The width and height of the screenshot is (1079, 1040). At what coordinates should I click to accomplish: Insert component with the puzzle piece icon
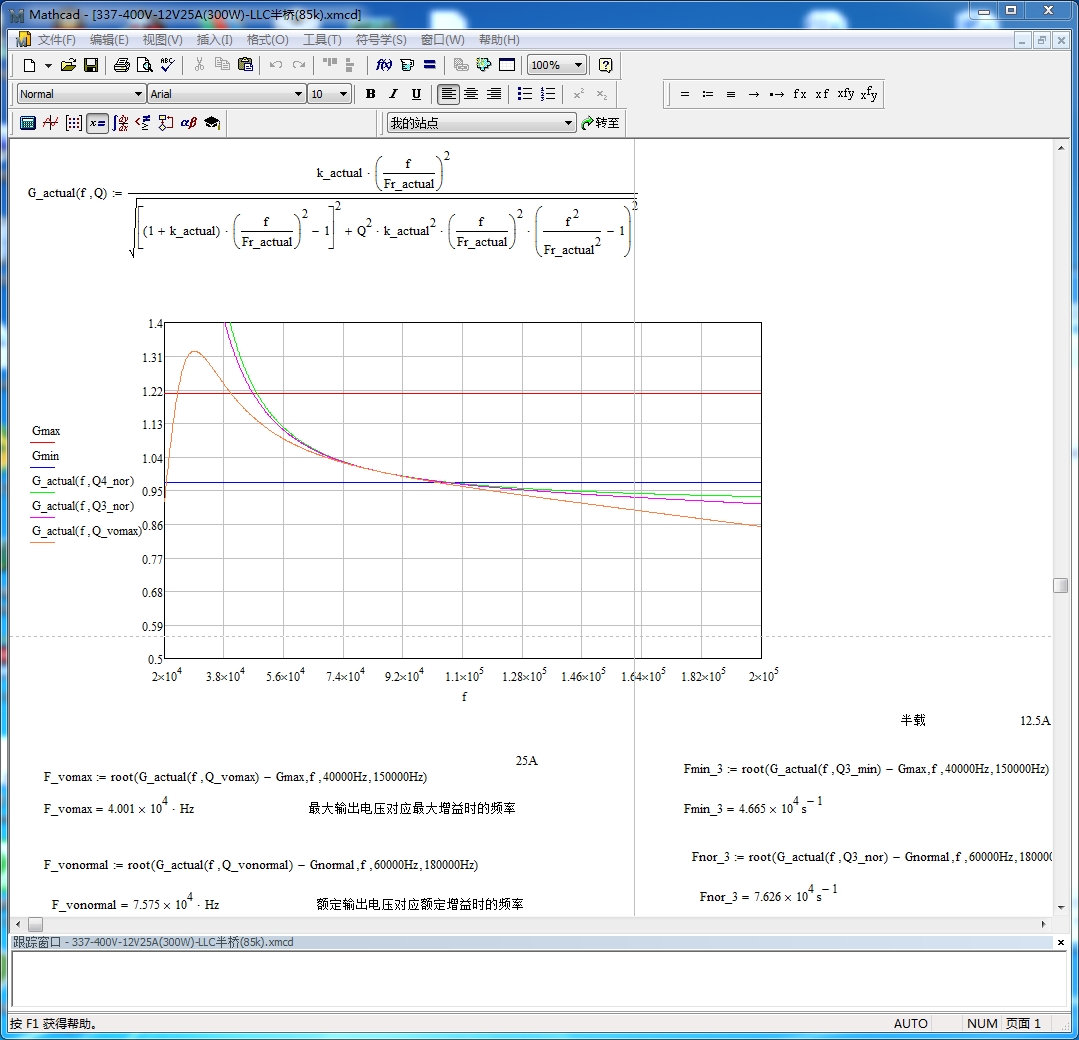coord(484,65)
